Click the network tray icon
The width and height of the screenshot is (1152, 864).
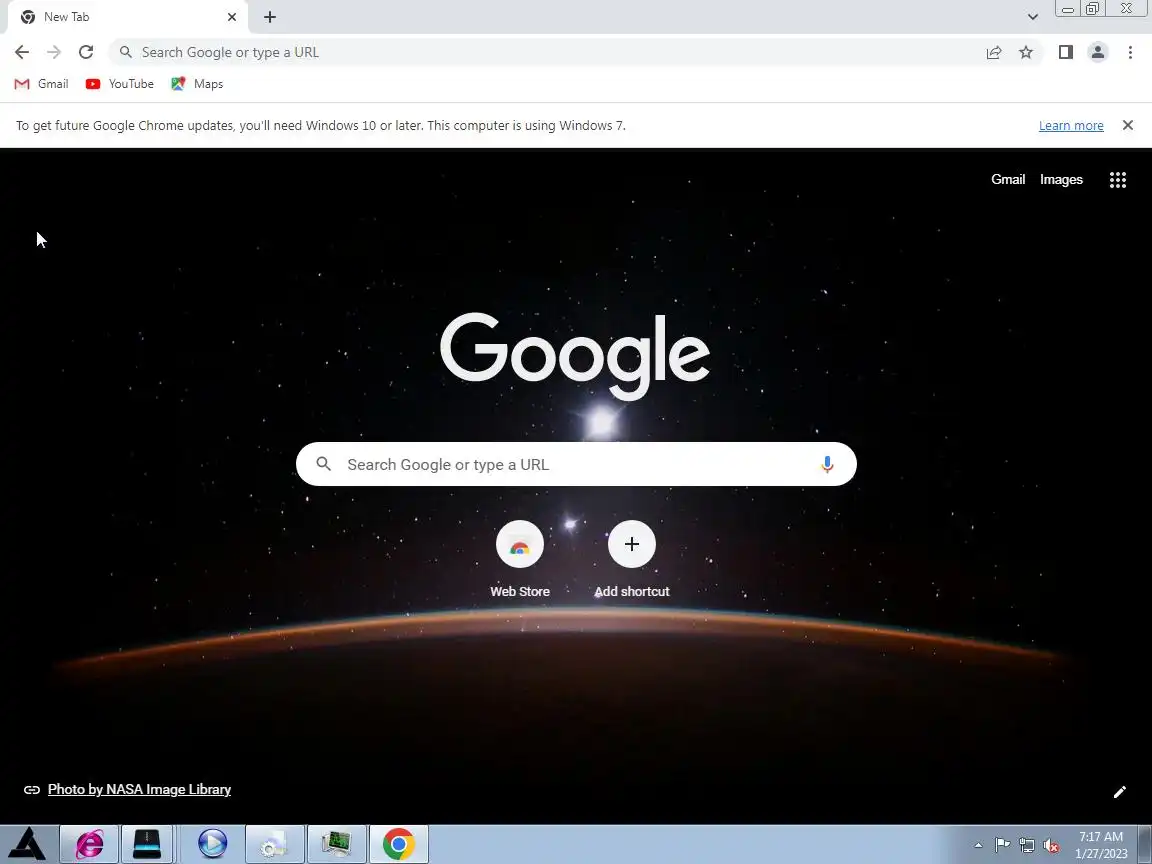[x=1026, y=846]
